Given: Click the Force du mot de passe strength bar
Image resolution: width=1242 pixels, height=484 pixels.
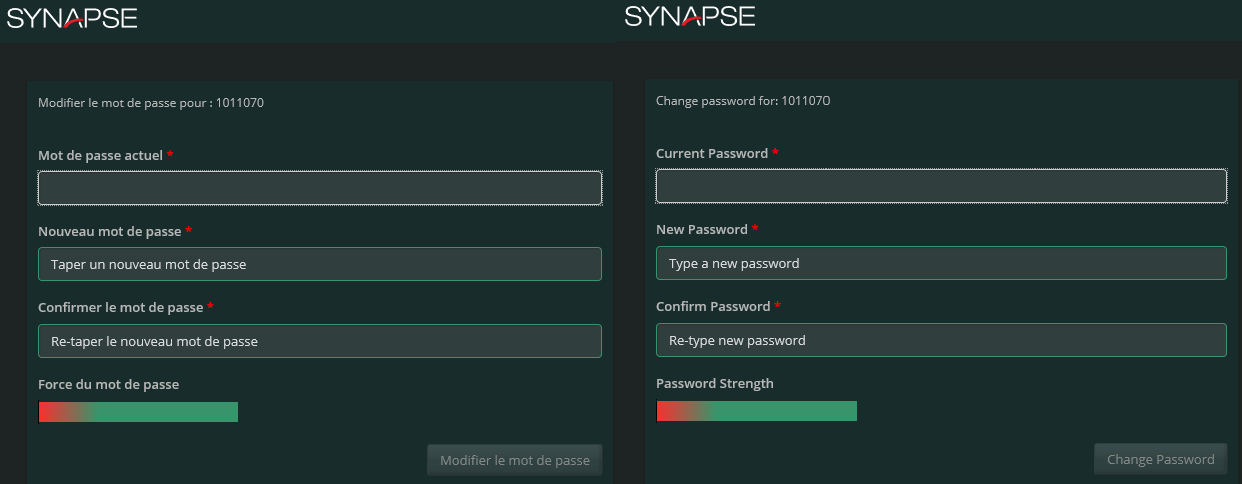Looking at the screenshot, I should point(138,412).
